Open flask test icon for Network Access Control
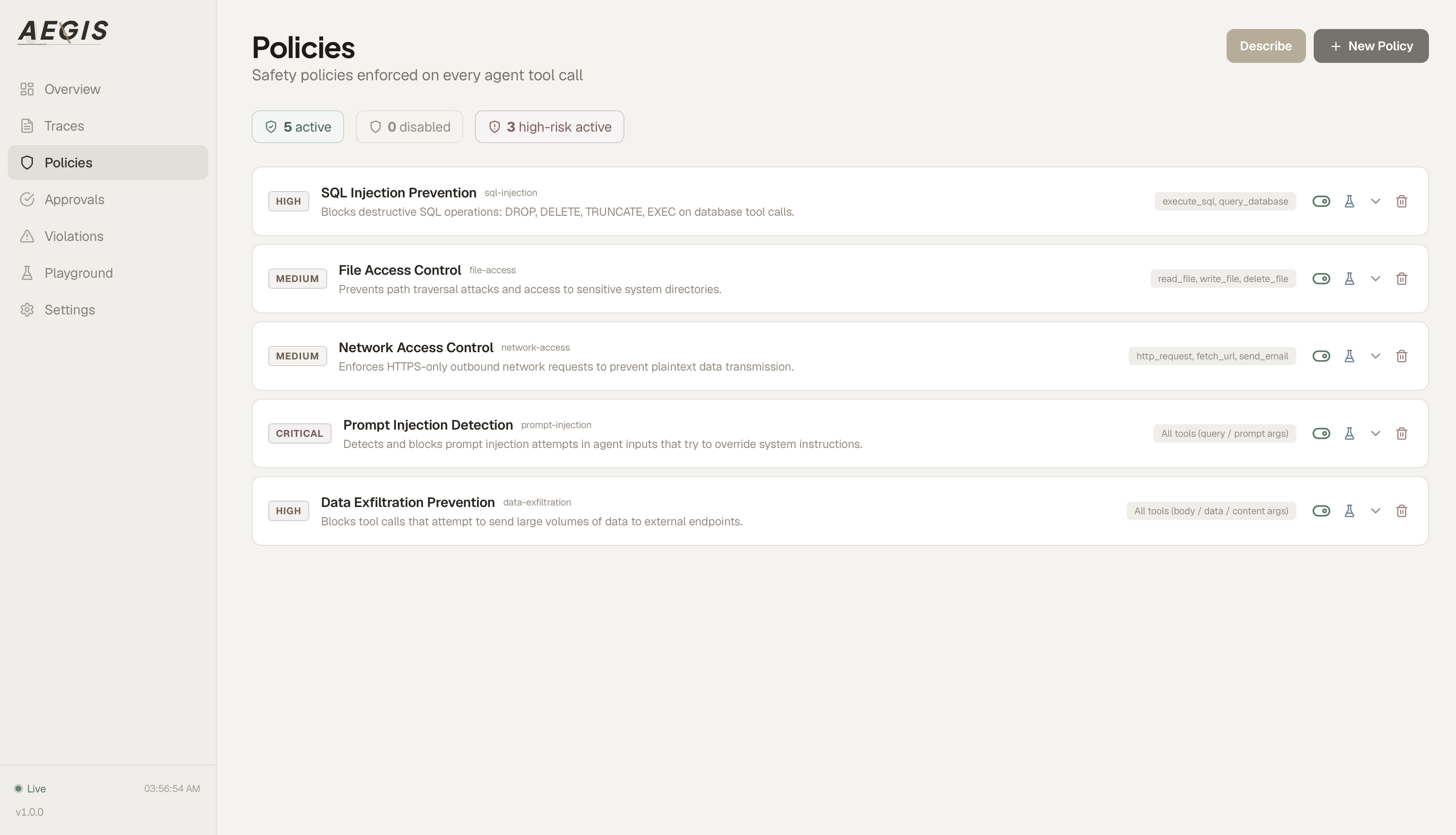The height and width of the screenshot is (835, 1456). (1350, 356)
